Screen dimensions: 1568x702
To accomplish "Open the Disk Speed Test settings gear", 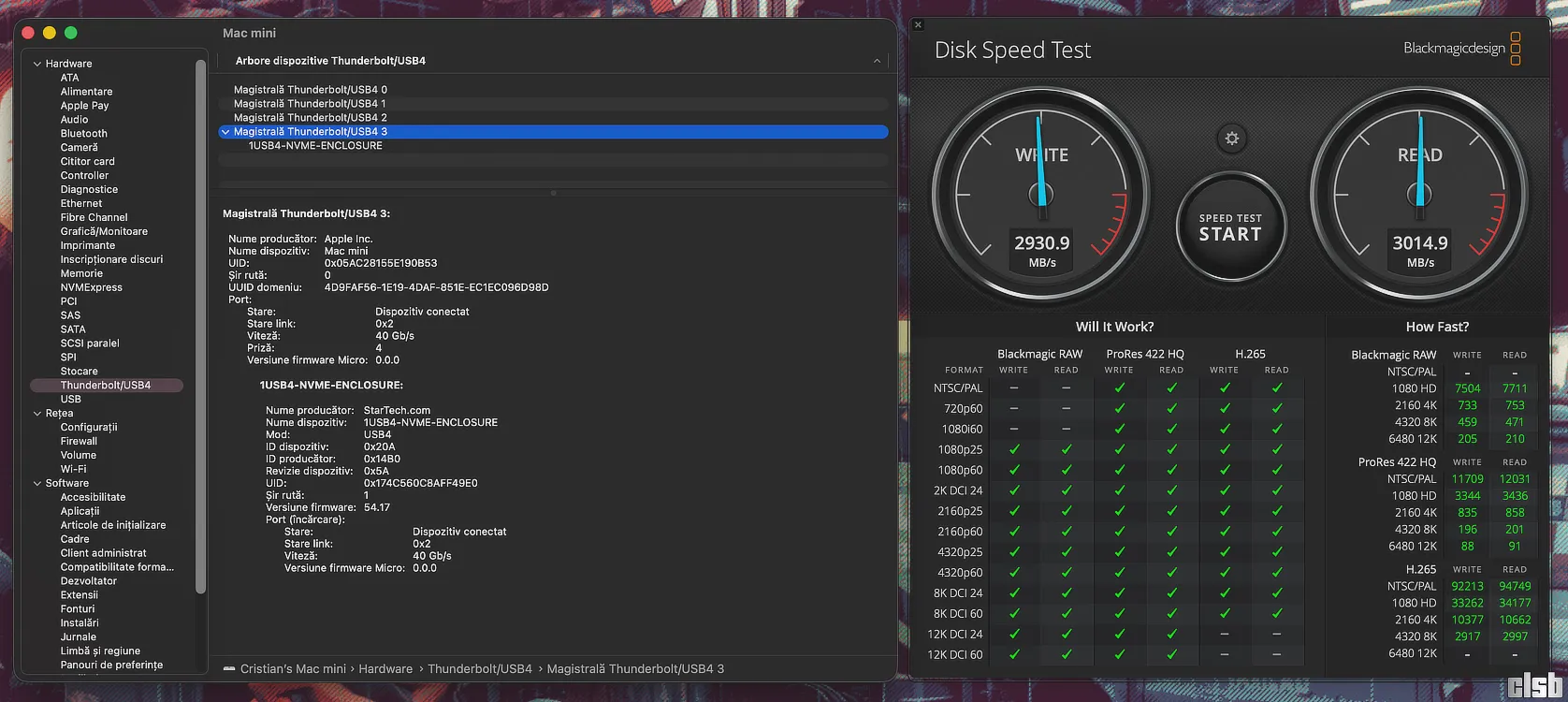I will [1231, 139].
